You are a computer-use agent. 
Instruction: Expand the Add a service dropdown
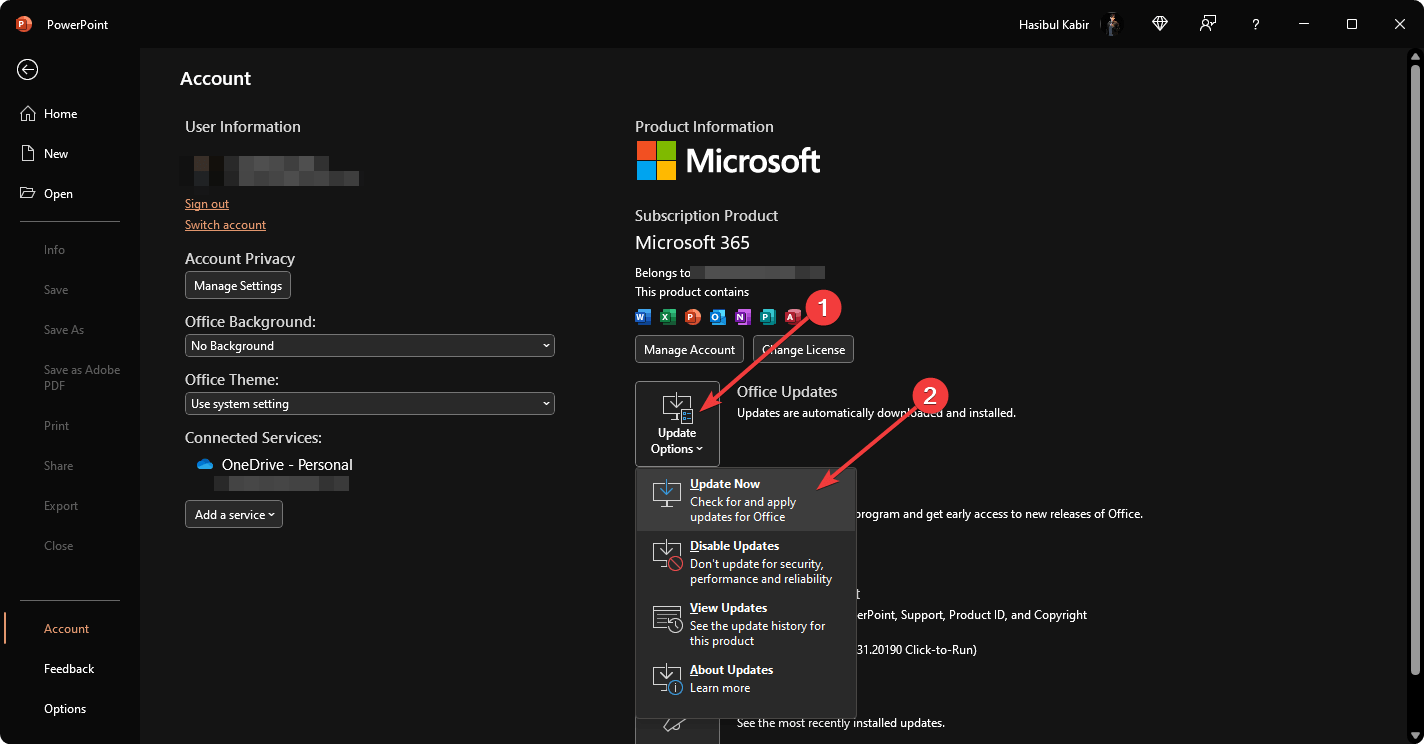click(x=234, y=515)
